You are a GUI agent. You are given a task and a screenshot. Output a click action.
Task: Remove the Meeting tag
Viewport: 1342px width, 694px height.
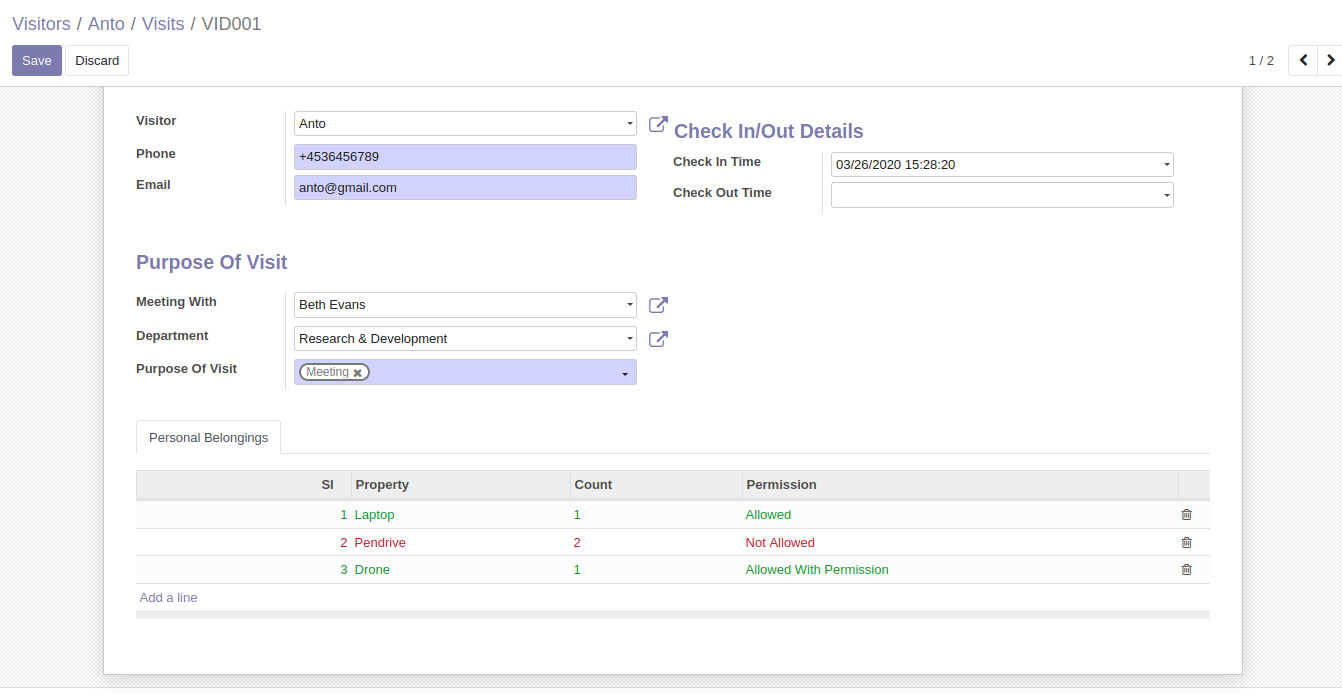coord(358,373)
